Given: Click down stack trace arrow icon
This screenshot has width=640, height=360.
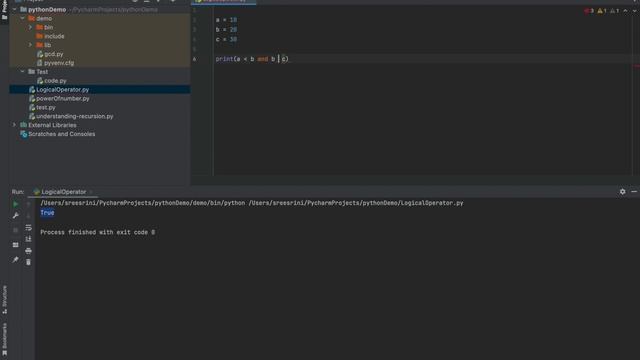Looking at the screenshot, I should click(28, 216).
